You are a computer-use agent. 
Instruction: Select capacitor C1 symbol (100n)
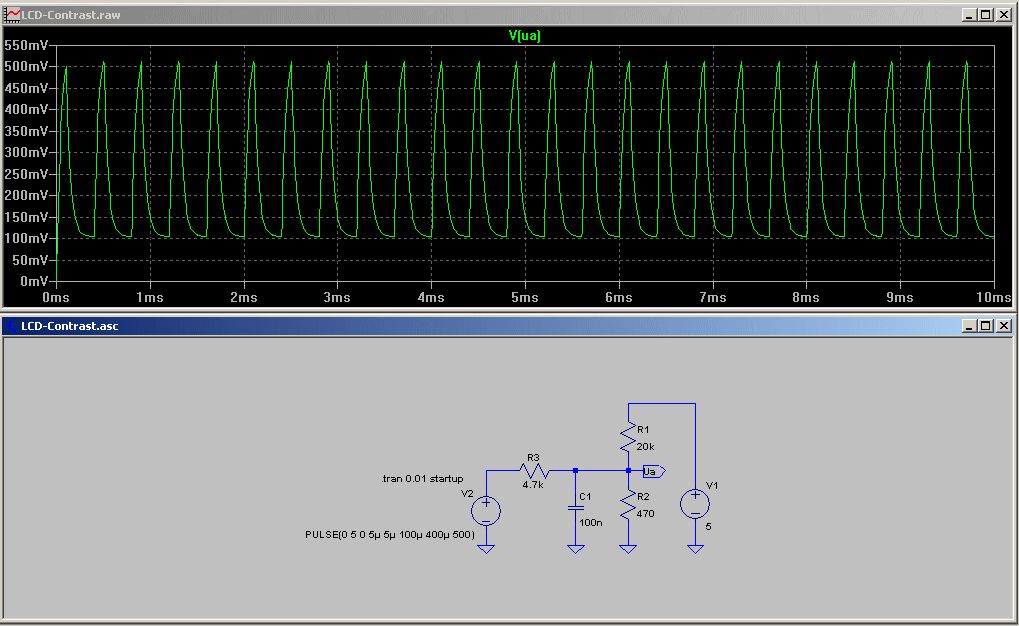coord(576,507)
